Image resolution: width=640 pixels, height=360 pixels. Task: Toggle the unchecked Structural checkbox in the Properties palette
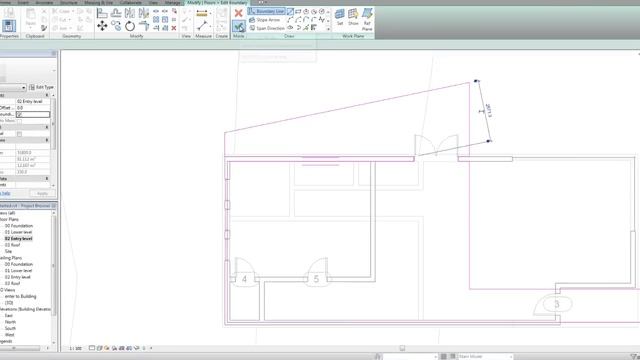(19, 134)
